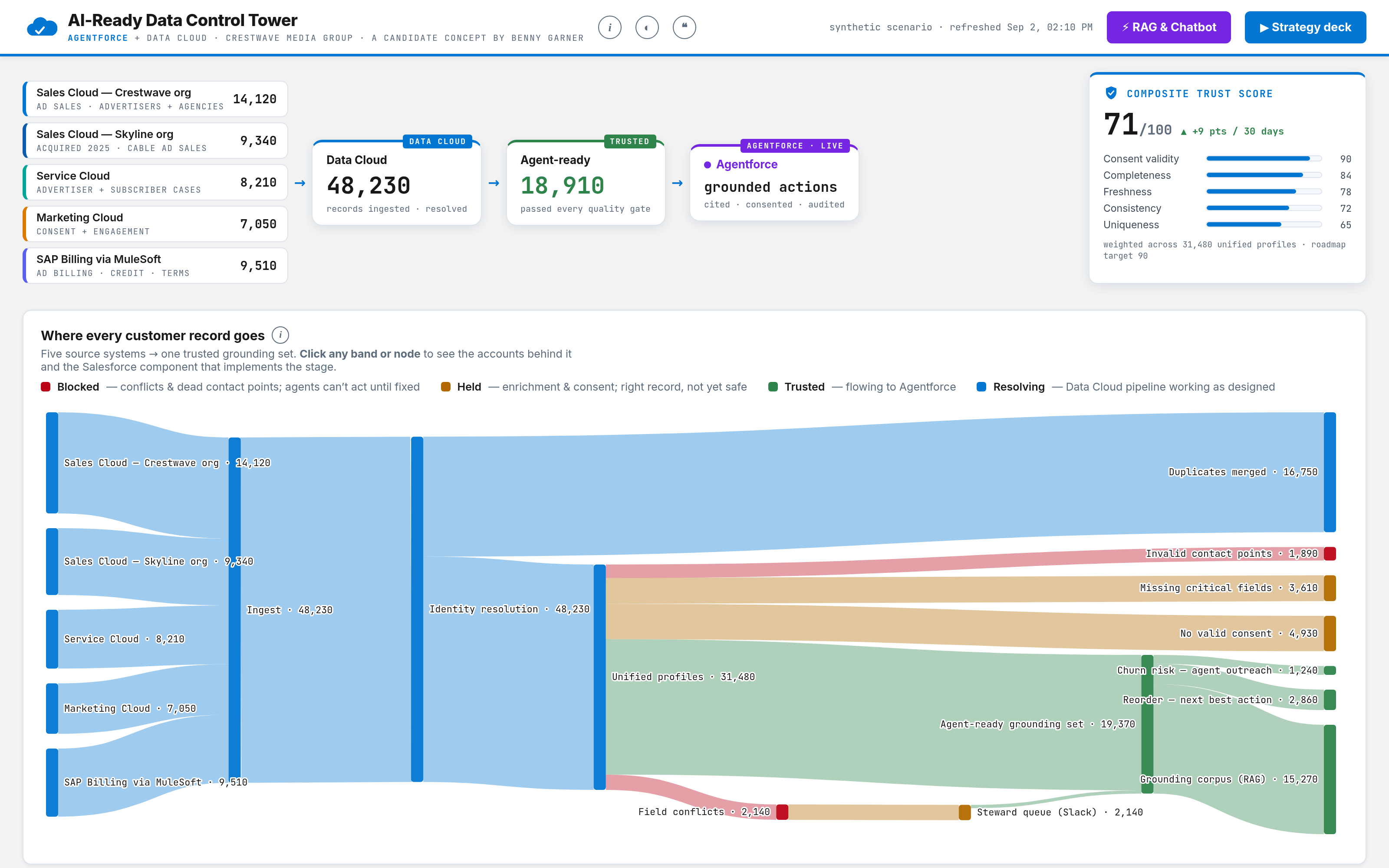The height and width of the screenshot is (868, 1389).
Task: Click the 'weighted across 31,480 unified profiles' footnote
Action: (1224, 250)
